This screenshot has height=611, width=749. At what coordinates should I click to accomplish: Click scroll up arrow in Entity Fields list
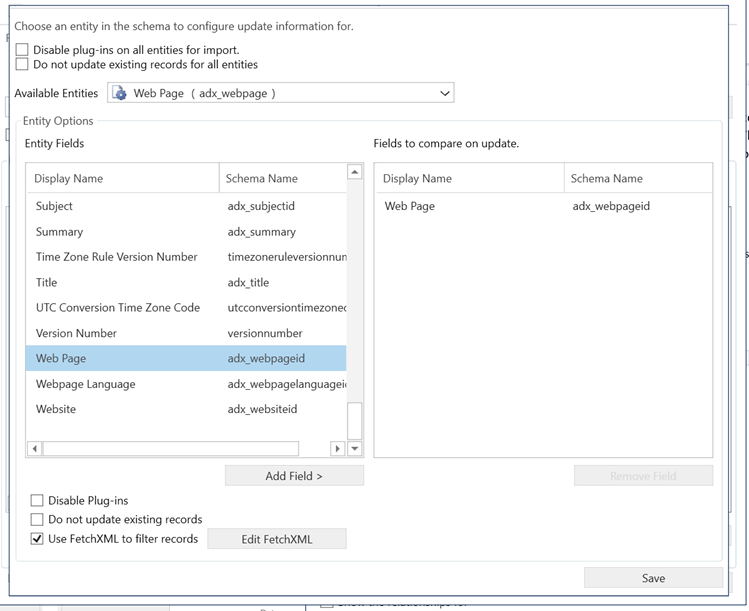pyautogui.click(x=354, y=172)
